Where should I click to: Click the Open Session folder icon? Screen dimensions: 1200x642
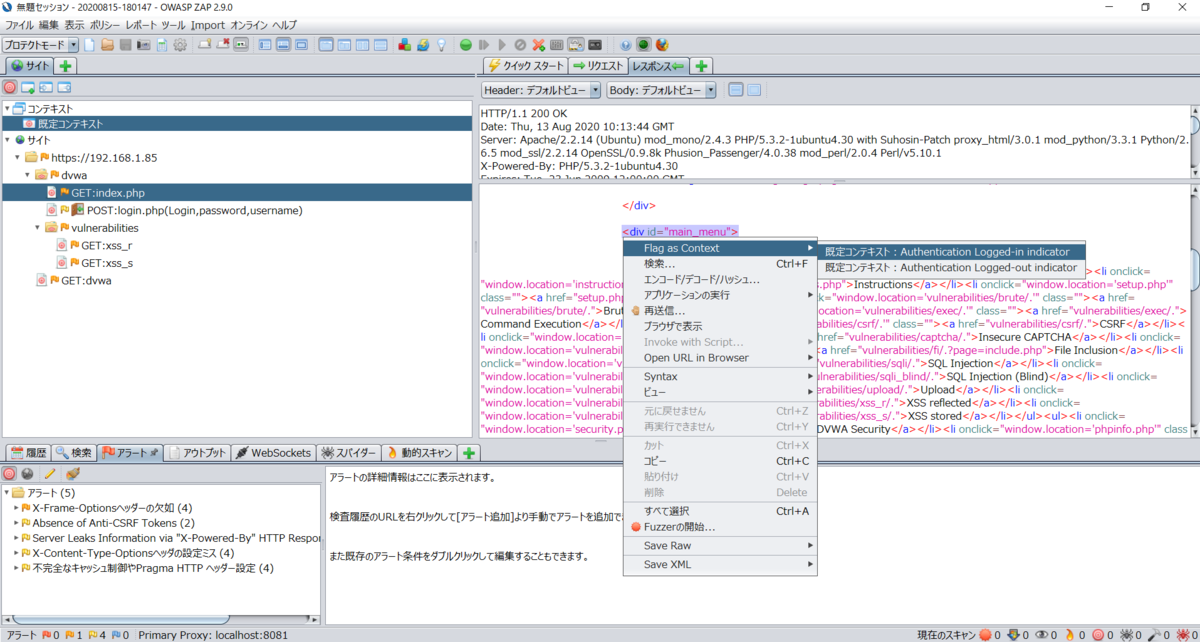tap(108, 45)
